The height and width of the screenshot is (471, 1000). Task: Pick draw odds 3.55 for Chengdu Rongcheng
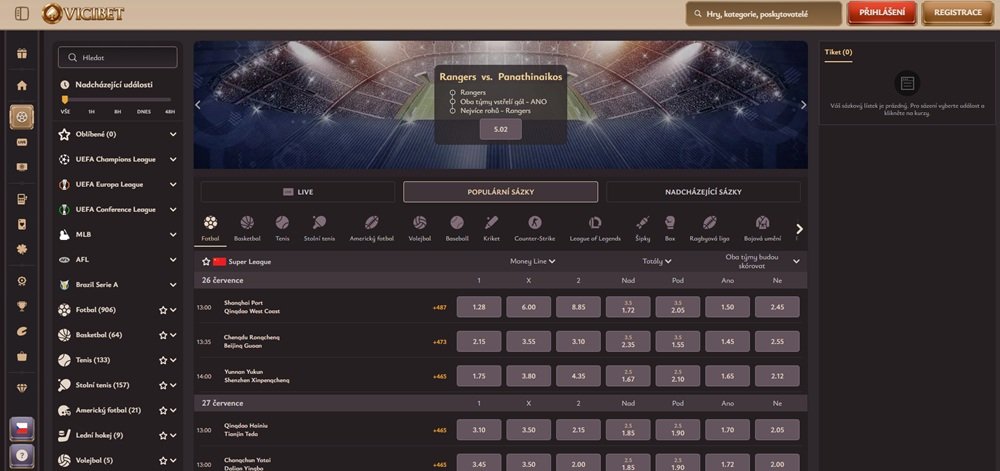click(529, 342)
